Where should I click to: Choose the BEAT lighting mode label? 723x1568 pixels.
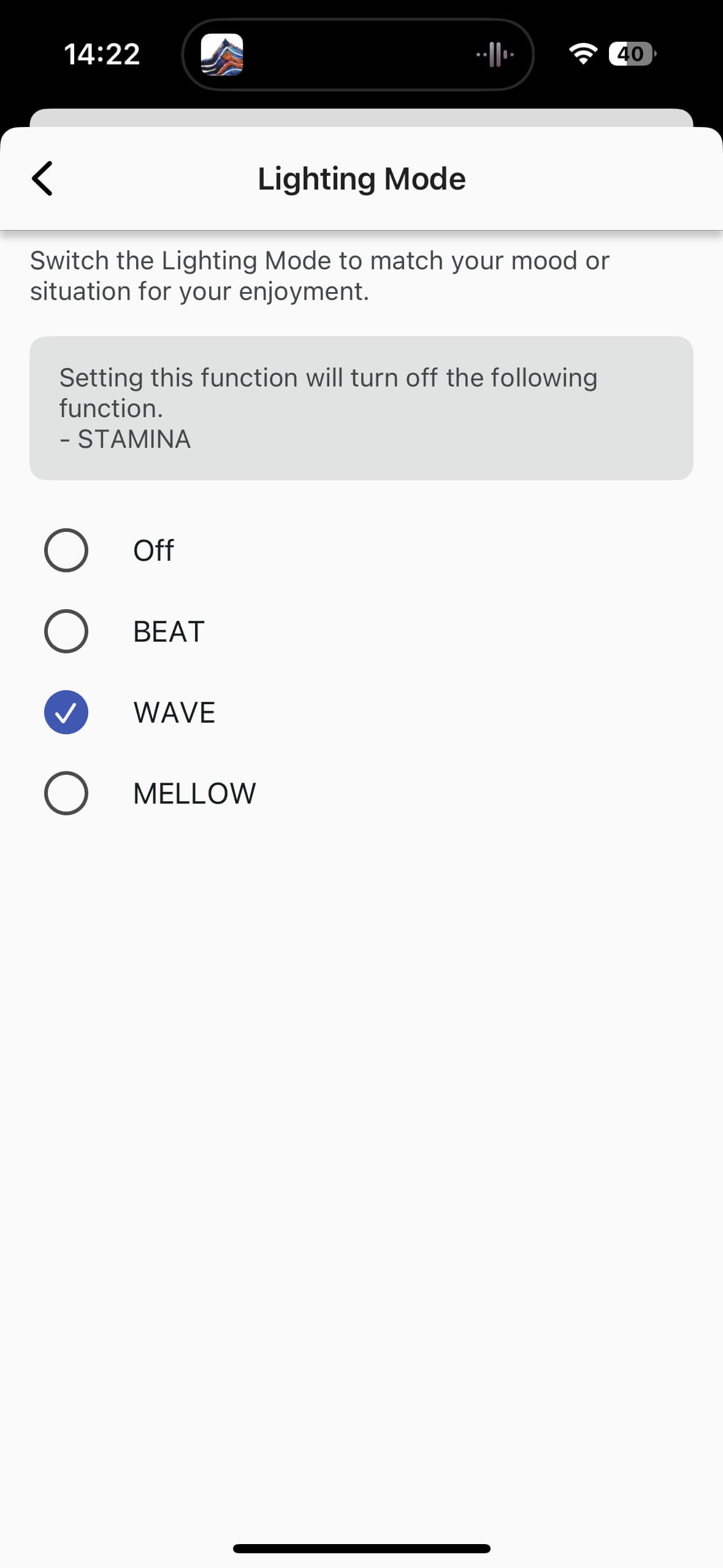[x=169, y=631]
